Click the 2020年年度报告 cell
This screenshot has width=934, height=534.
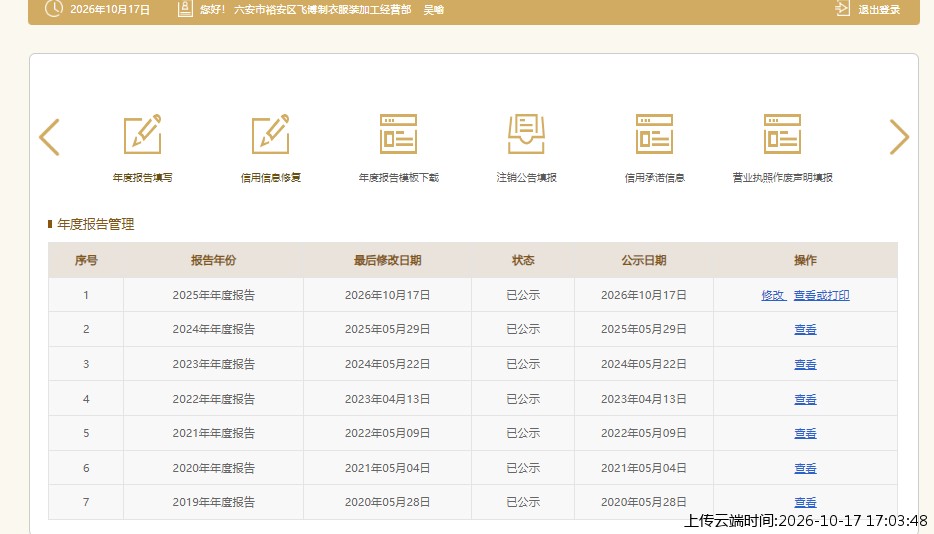213,468
